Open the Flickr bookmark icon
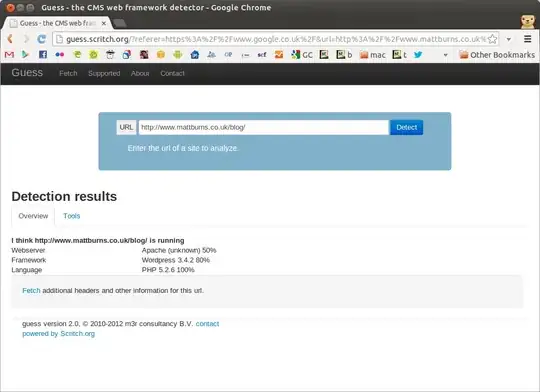Image resolution: width=540 pixels, height=392 pixels. [60, 54]
